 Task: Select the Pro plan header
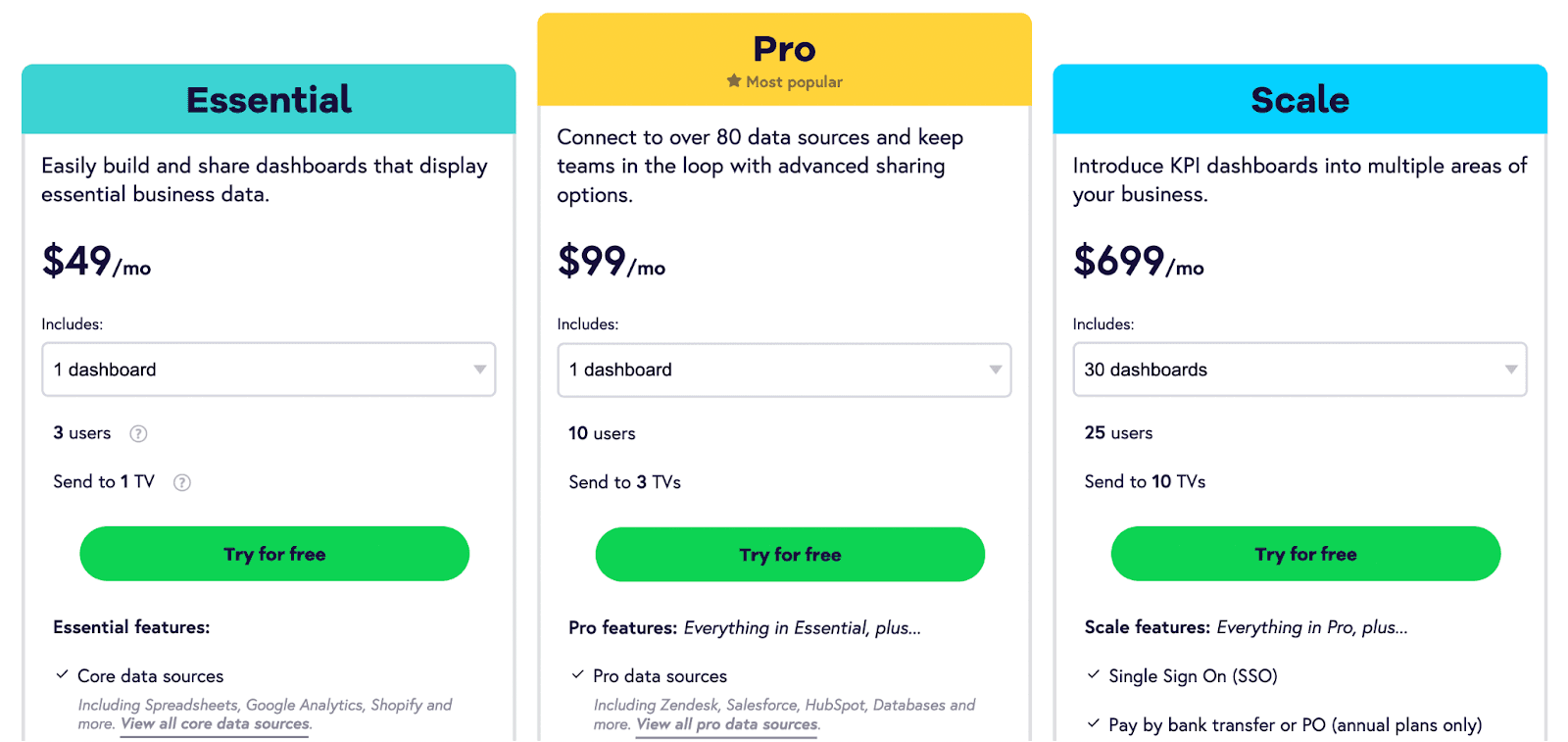[784, 59]
